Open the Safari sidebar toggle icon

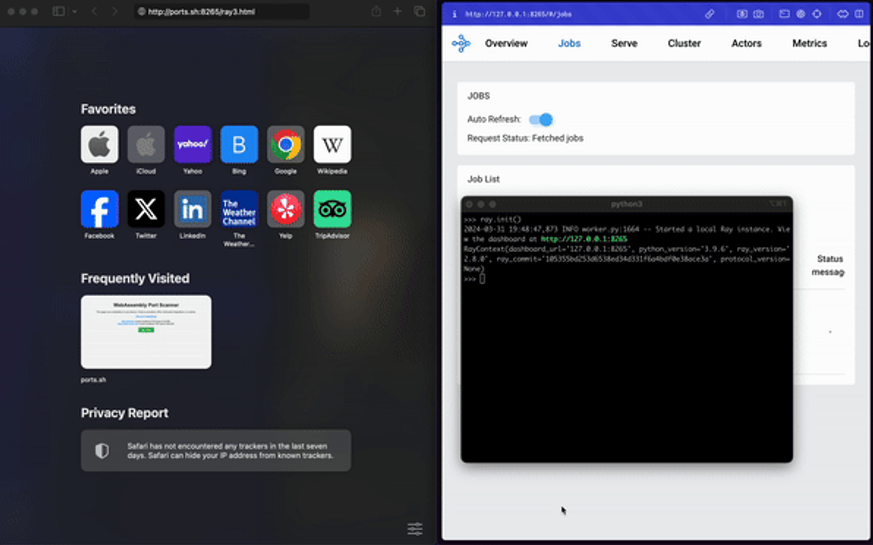(x=58, y=11)
